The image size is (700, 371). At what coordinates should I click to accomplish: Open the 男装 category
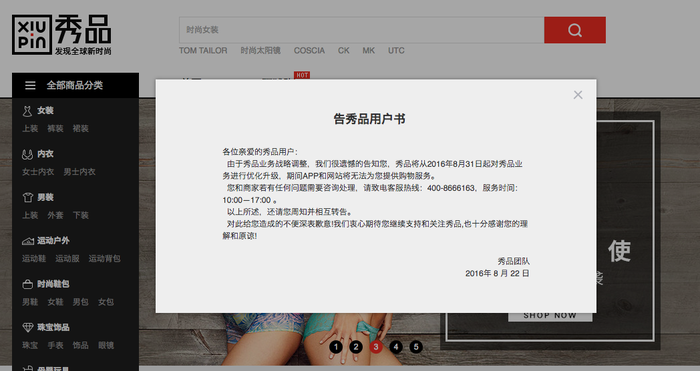[x=46, y=197]
